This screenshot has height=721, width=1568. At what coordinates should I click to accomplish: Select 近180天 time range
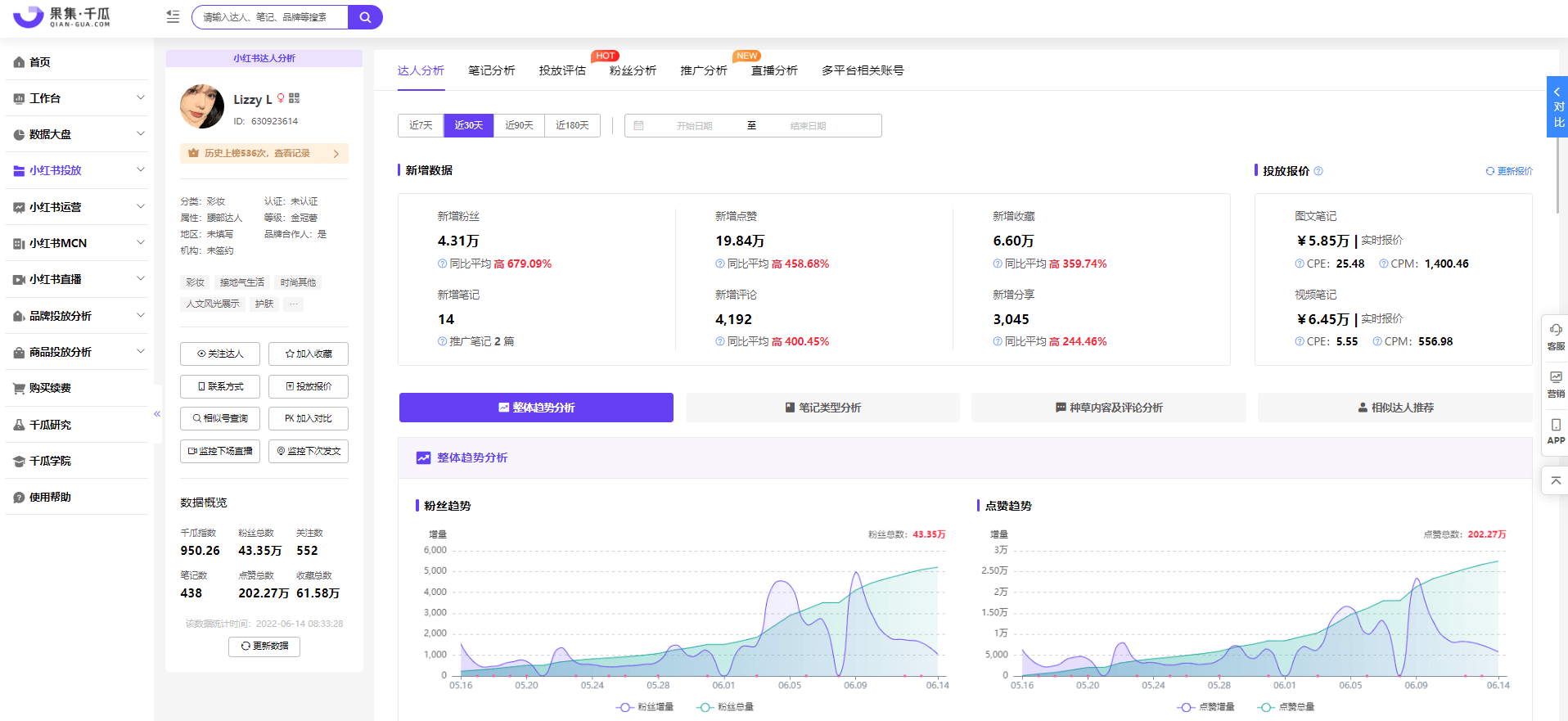[x=572, y=125]
